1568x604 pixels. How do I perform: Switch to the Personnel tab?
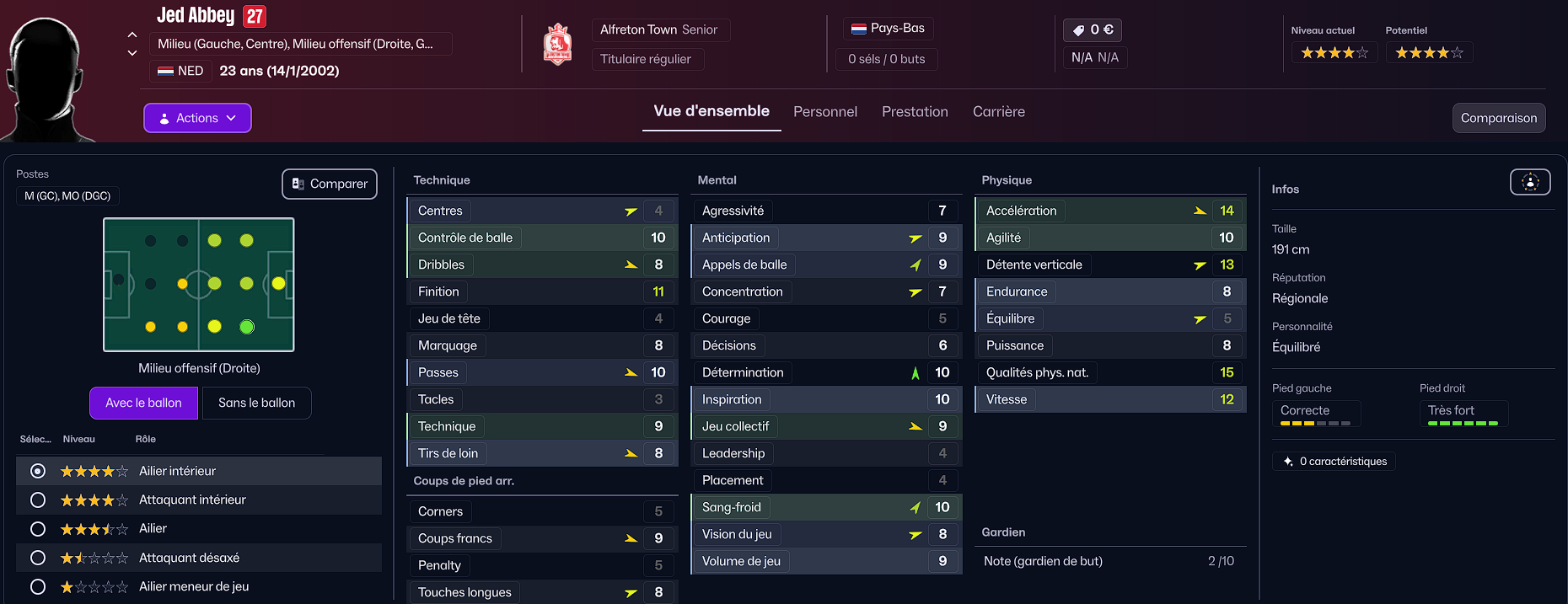pyautogui.click(x=824, y=112)
